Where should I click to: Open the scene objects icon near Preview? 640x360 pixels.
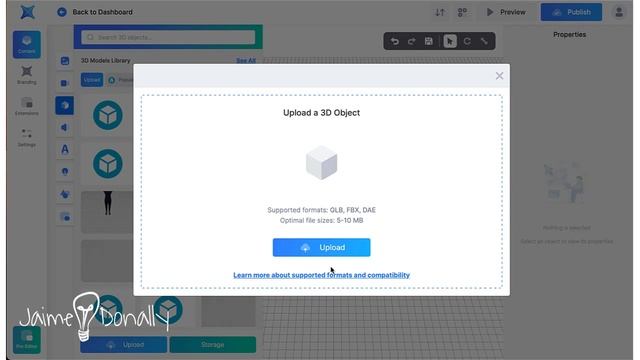(x=462, y=12)
